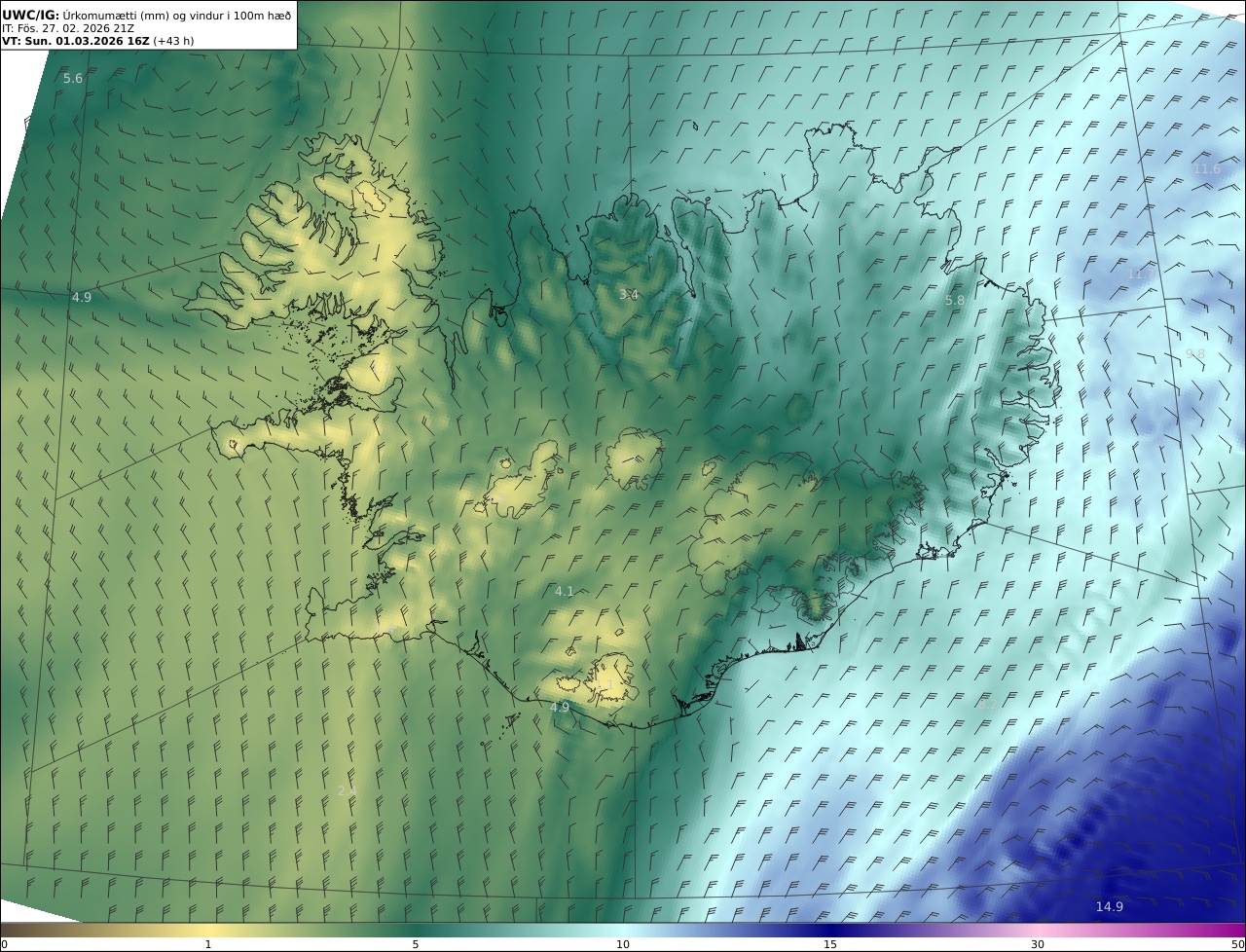The width and height of the screenshot is (1246, 952).
Task: Click the 4.9 value near the south coast glacier
Action: pyautogui.click(x=560, y=708)
